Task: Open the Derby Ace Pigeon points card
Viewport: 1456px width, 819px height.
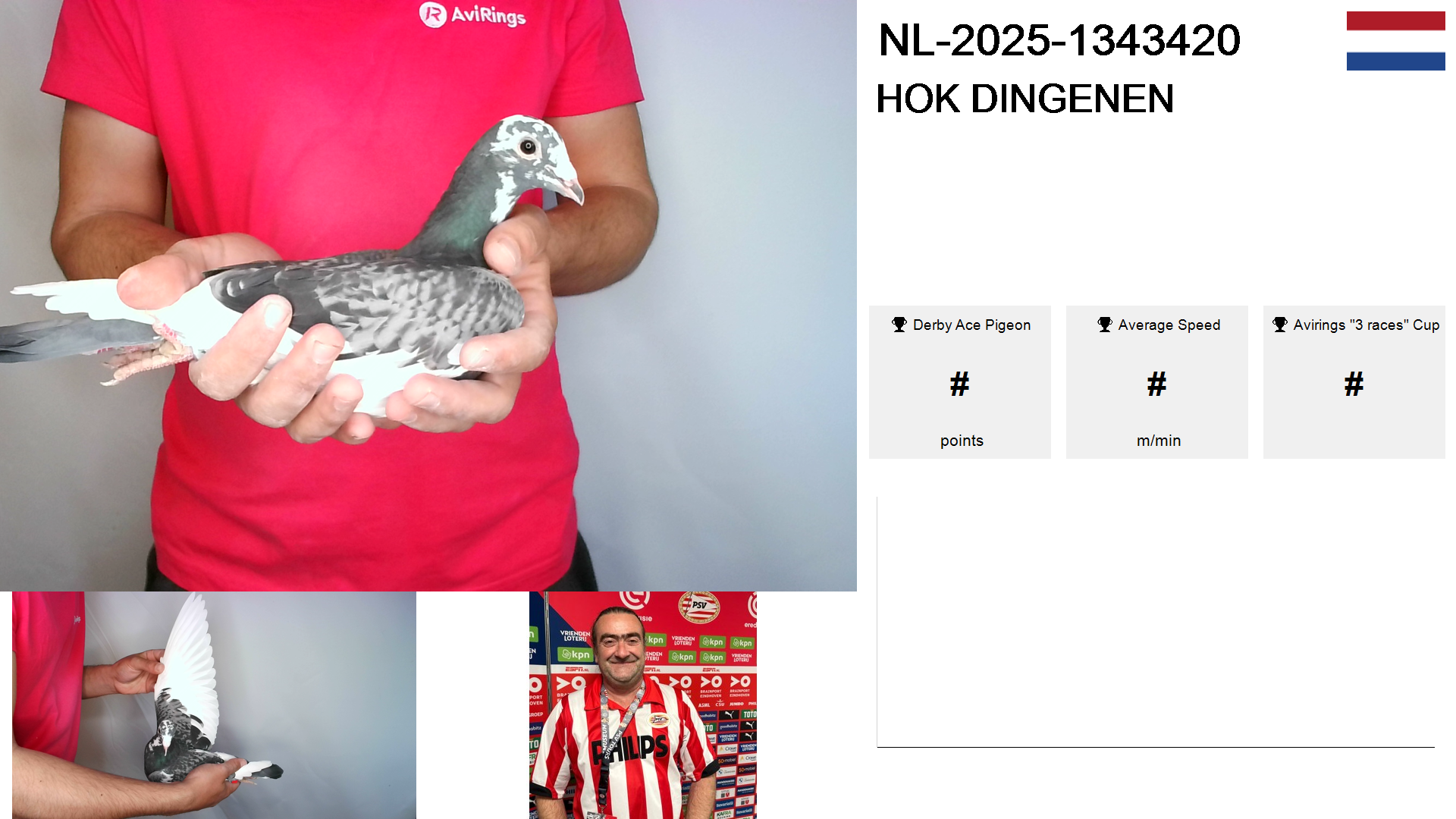Action: coord(960,382)
